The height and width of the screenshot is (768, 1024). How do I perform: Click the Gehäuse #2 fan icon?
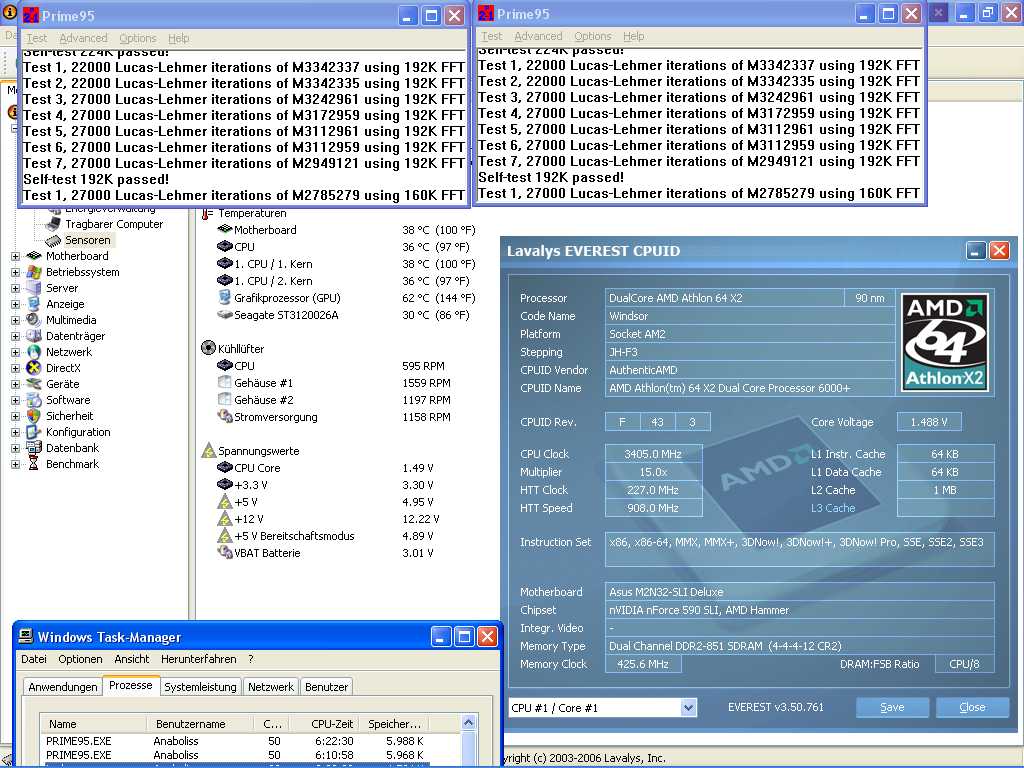click(225, 400)
